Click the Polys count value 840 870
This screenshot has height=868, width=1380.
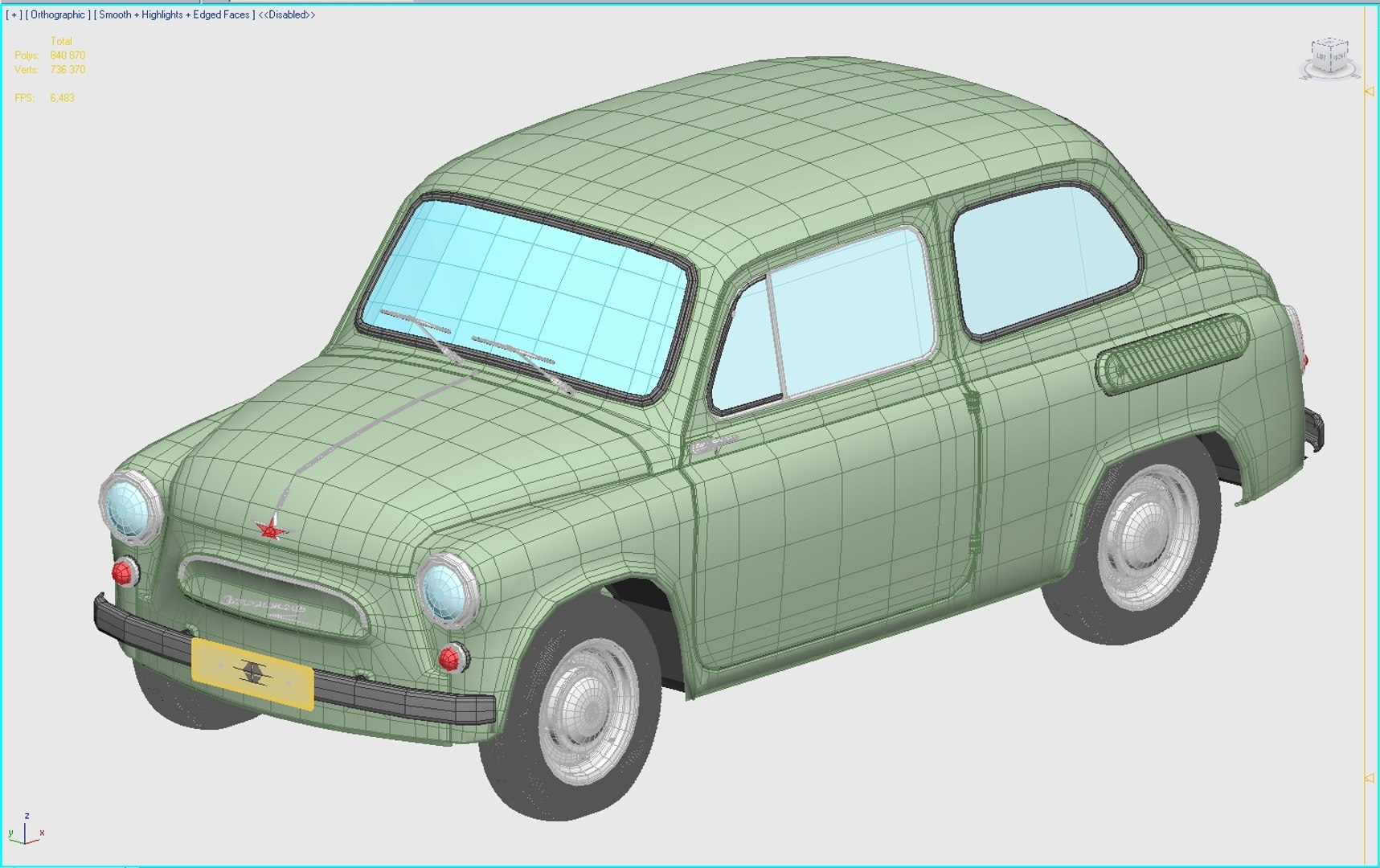(68, 55)
